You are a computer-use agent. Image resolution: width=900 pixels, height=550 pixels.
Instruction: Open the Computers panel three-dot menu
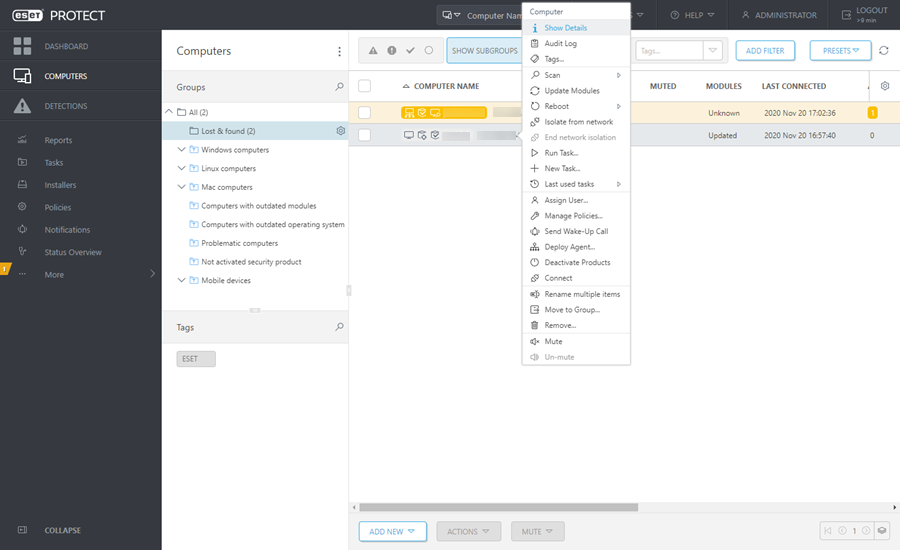(339, 52)
